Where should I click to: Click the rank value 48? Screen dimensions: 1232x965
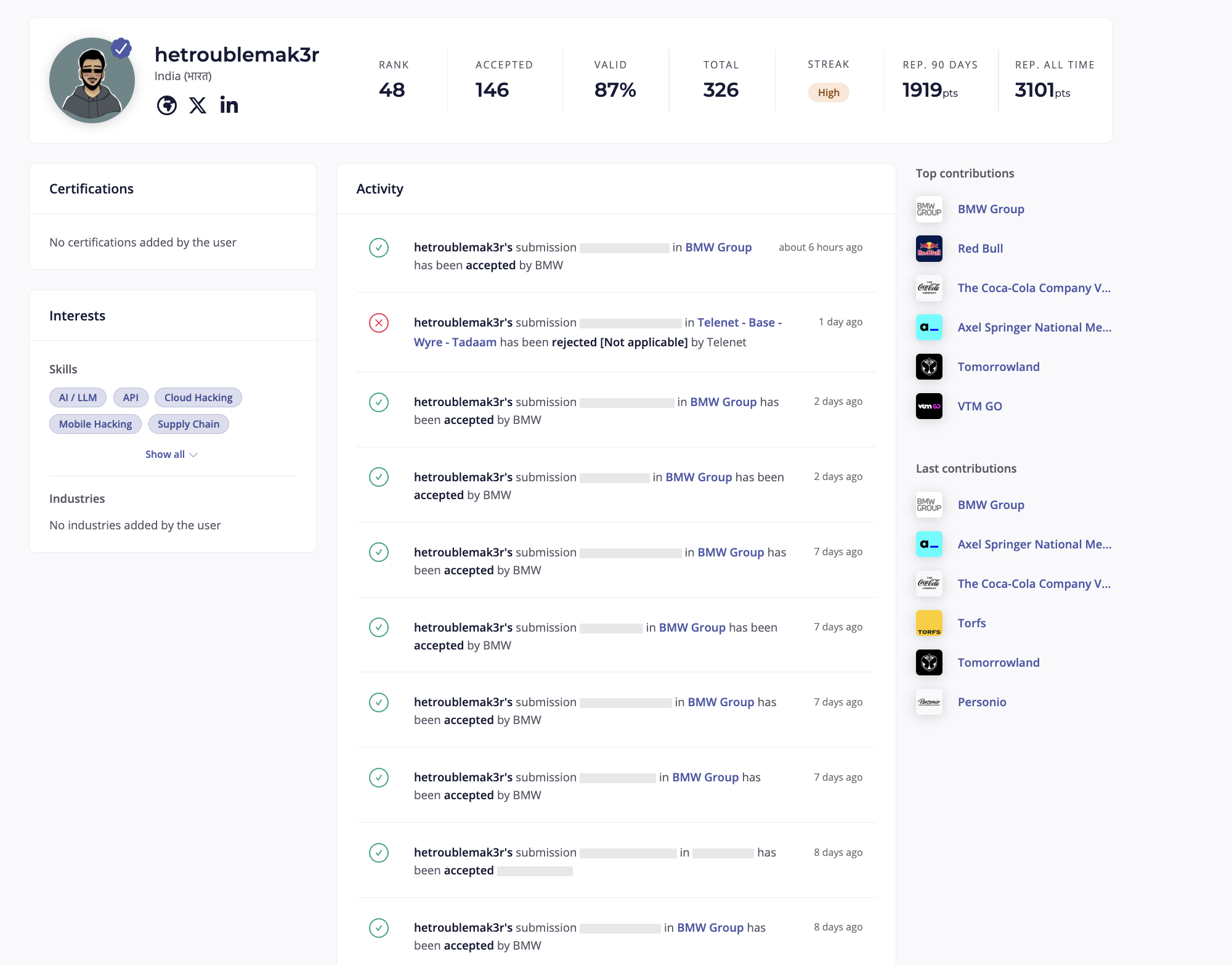tap(392, 90)
